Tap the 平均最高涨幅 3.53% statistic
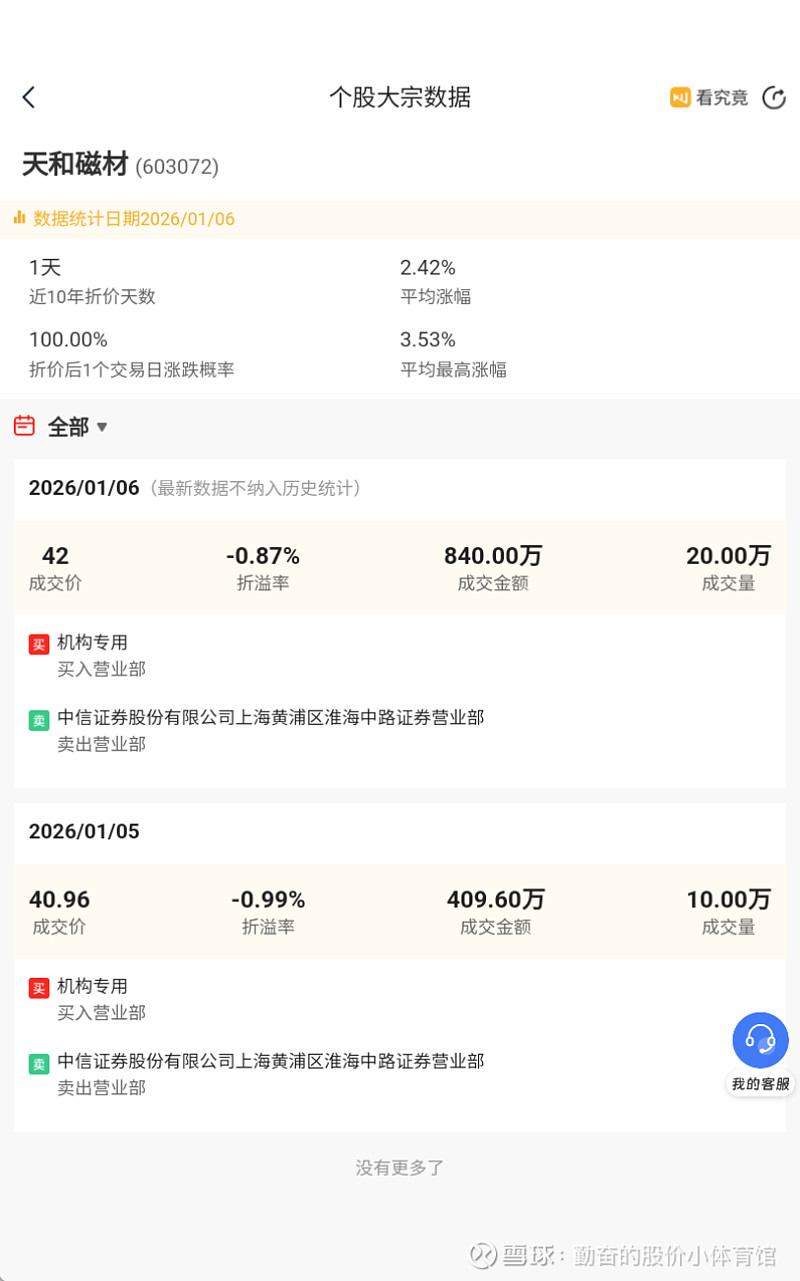Viewport: 800px width, 1281px height. (x=453, y=354)
